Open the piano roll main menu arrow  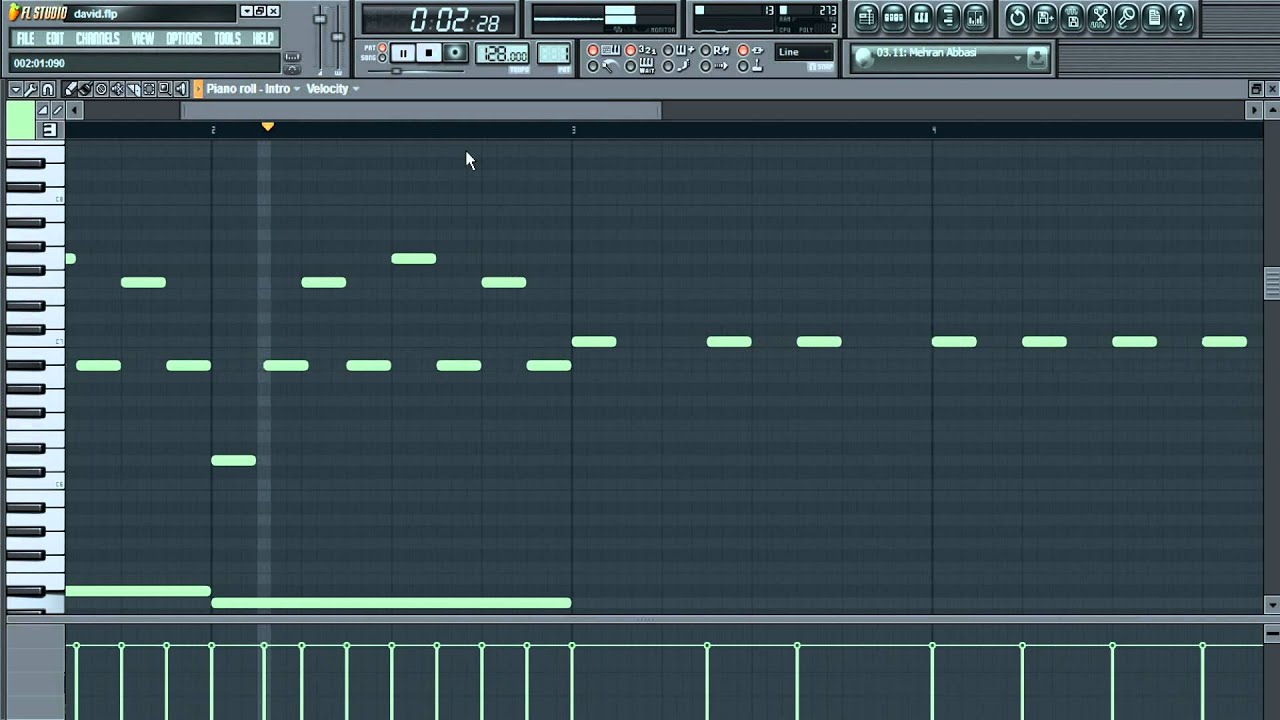pyautogui.click(x=16, y=89)
